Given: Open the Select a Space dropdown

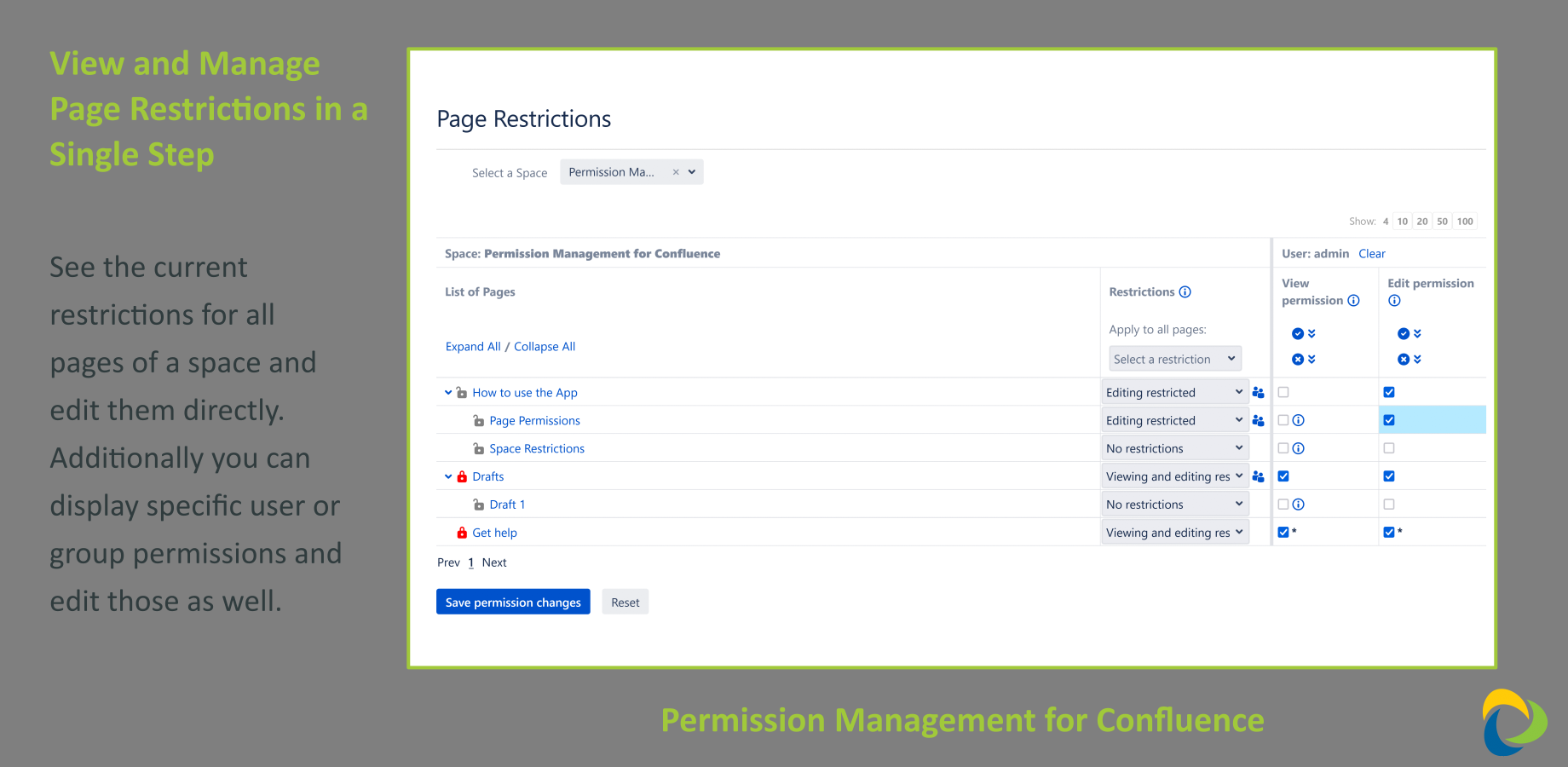Looking at the screenshot, I should [631, 172].
